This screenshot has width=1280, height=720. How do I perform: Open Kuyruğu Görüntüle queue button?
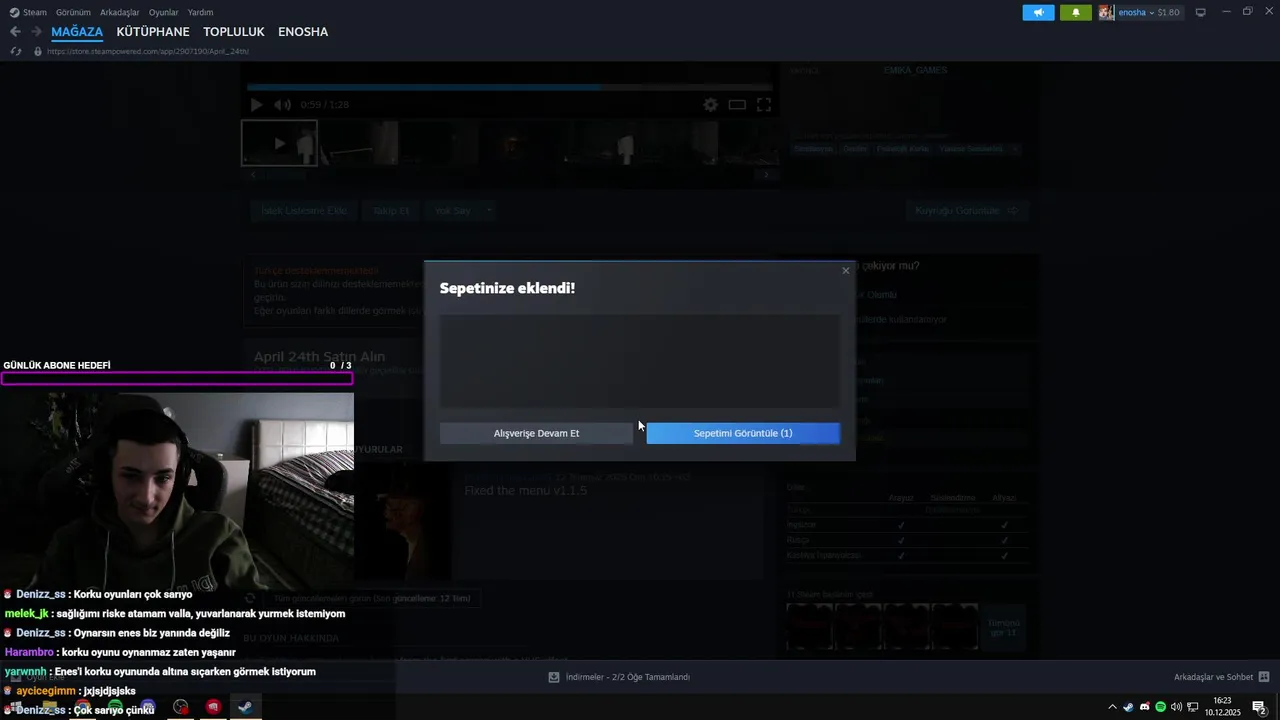[966, 211]
